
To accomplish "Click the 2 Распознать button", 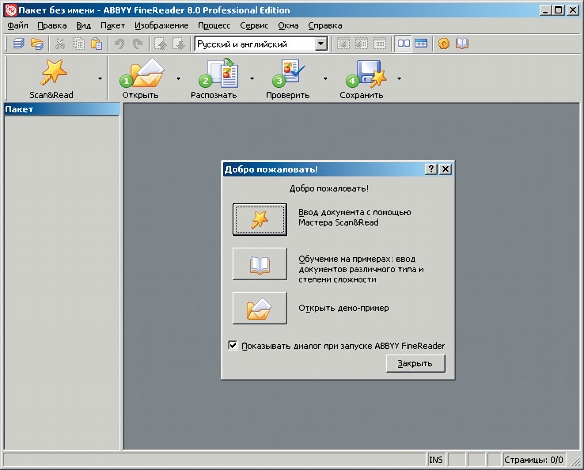I will 214,79.
